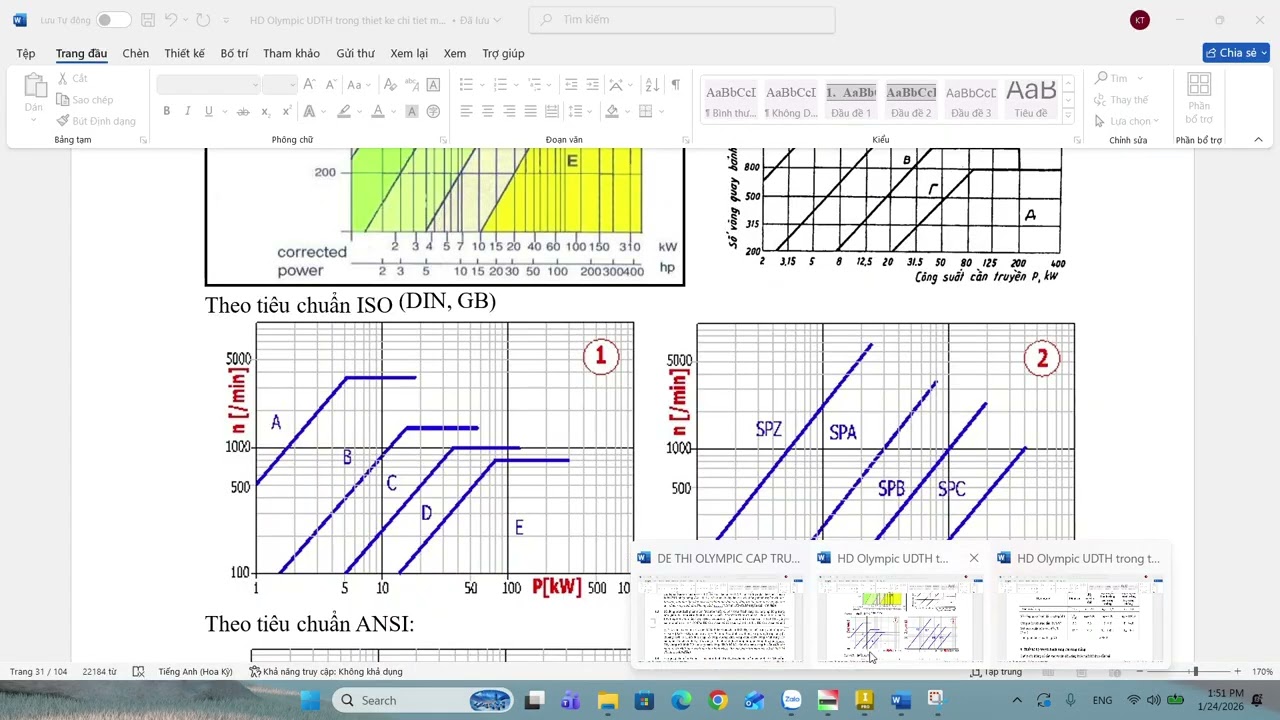Align text right
Screen dimensions: 1280x720
click(509, 111)
